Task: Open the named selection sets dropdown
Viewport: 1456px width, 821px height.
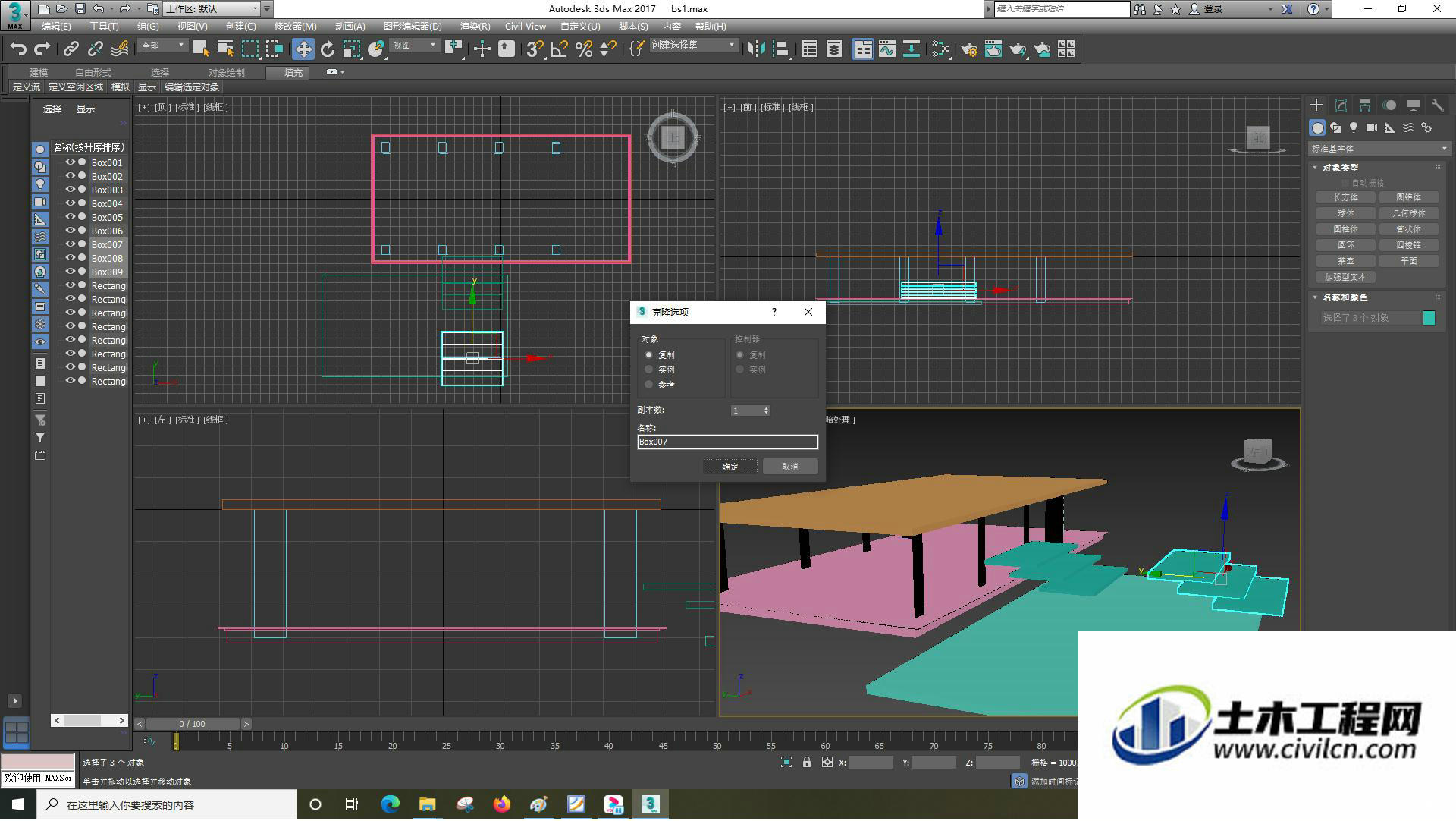Action: (694, 46)
